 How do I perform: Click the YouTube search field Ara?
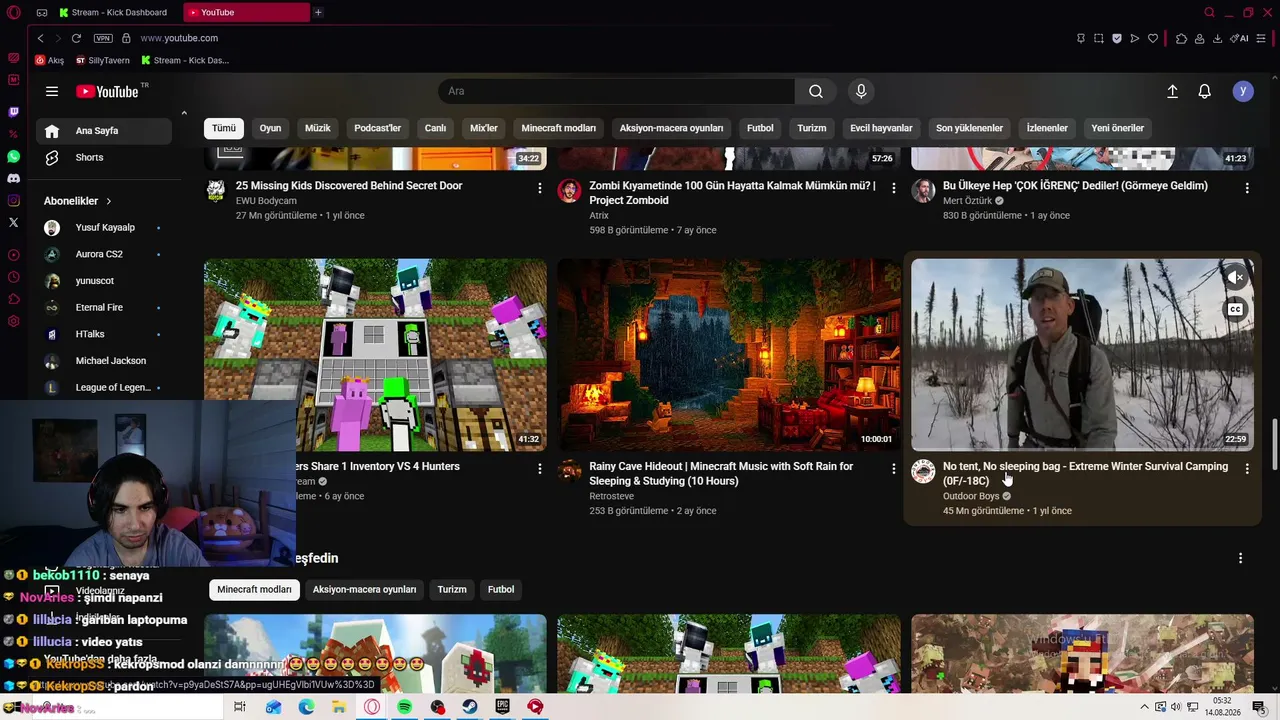(x=616, y=91)
